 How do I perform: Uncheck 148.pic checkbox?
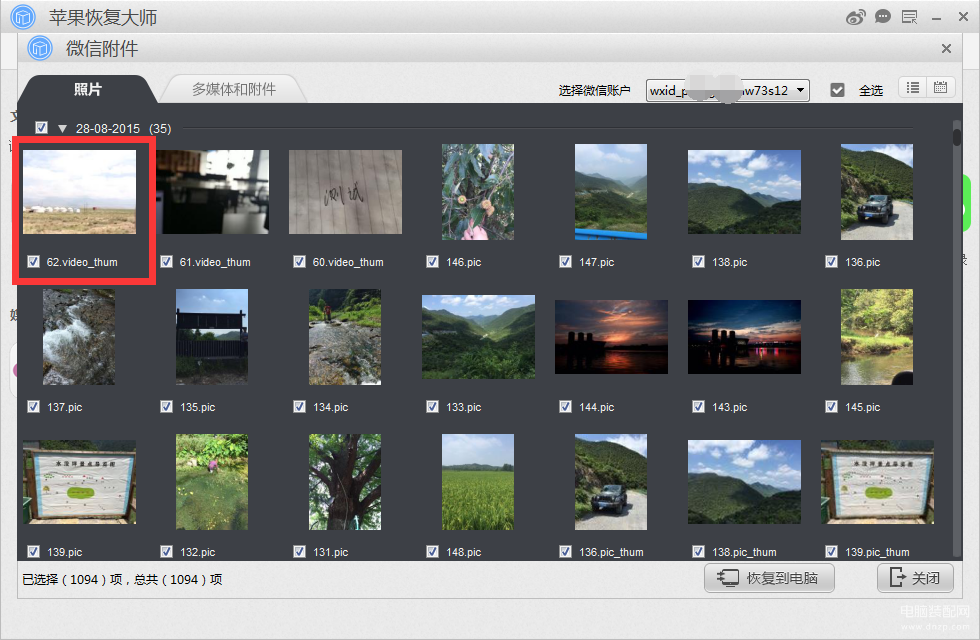[432, 551]
